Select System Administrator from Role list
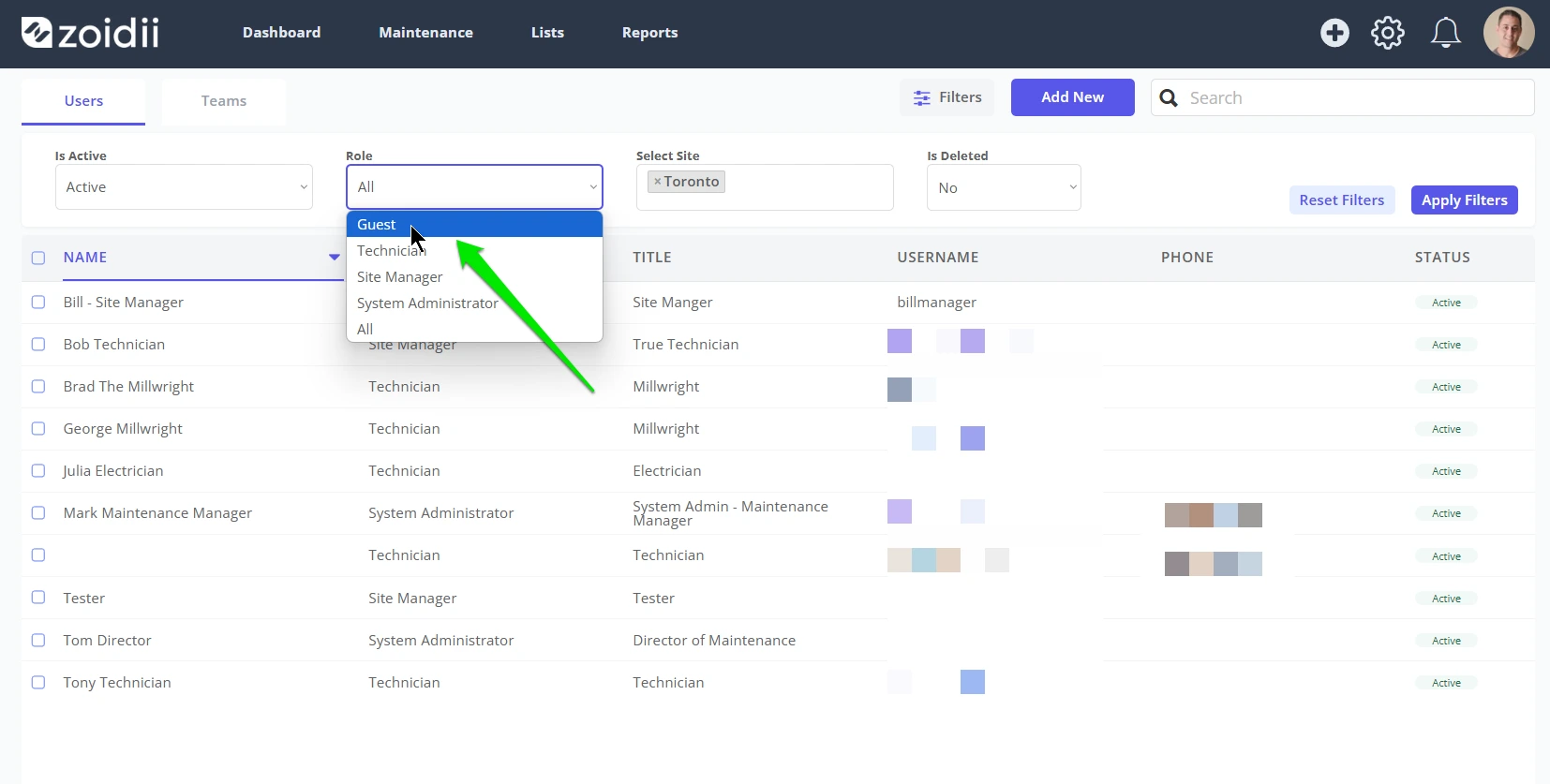Screen dimensions: 1550x784 click(474, 303)
